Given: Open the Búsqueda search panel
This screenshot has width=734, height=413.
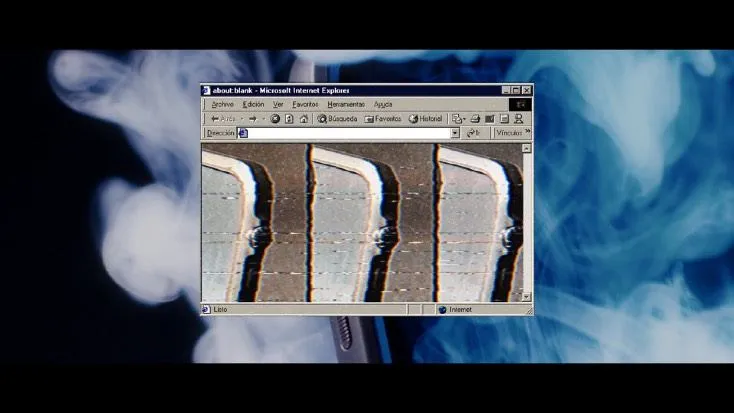Looking at the screenshot, I should pos(338,119).
